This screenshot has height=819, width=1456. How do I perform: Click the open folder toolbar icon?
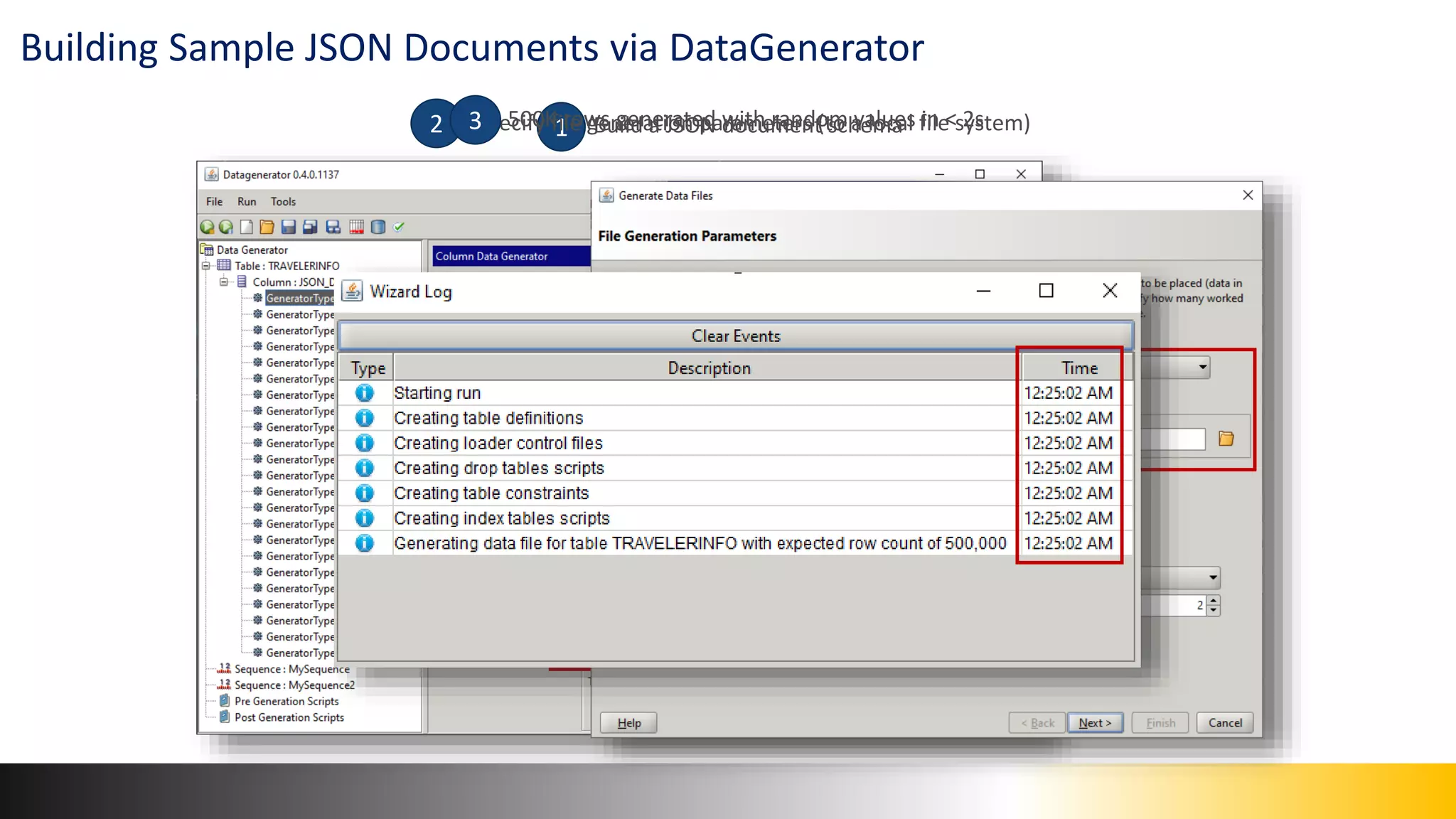pos(267,227)
